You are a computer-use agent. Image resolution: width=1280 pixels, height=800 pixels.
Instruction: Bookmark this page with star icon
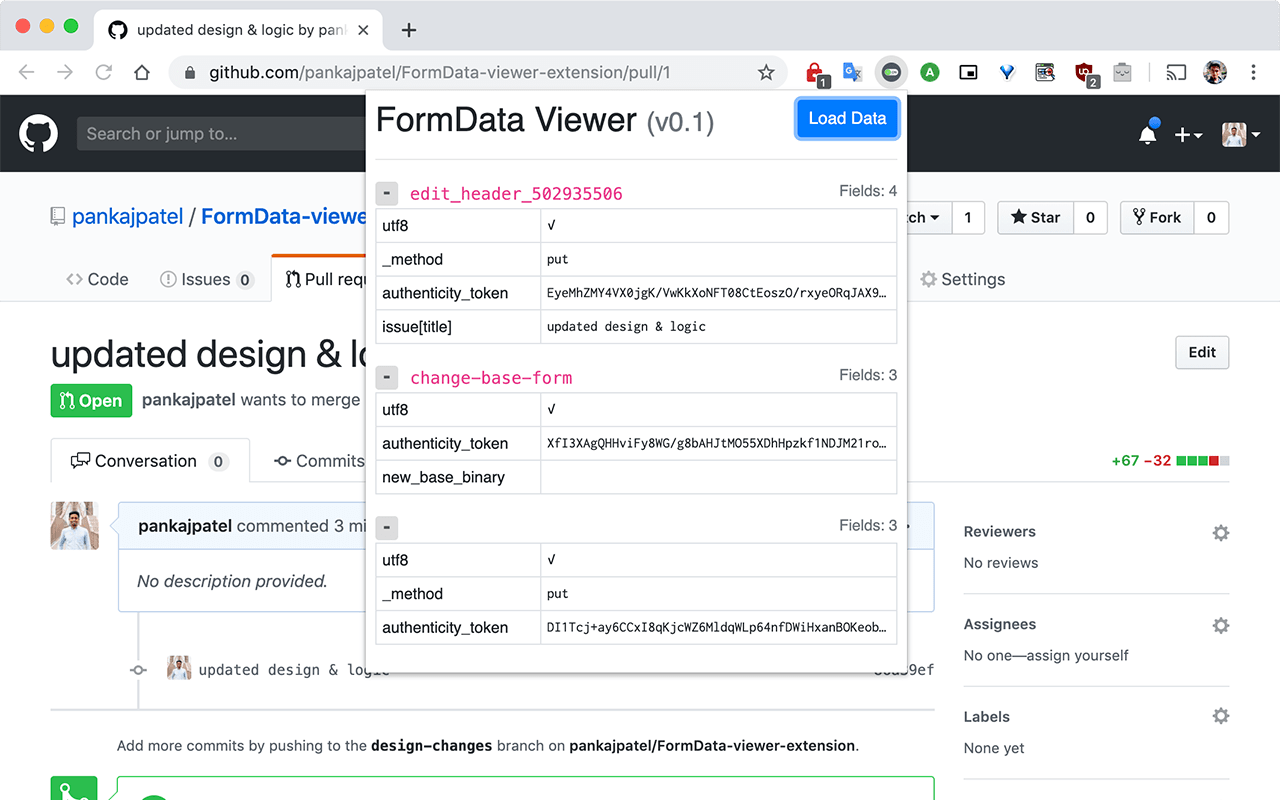pyautogui.click(x=766, y=72)
